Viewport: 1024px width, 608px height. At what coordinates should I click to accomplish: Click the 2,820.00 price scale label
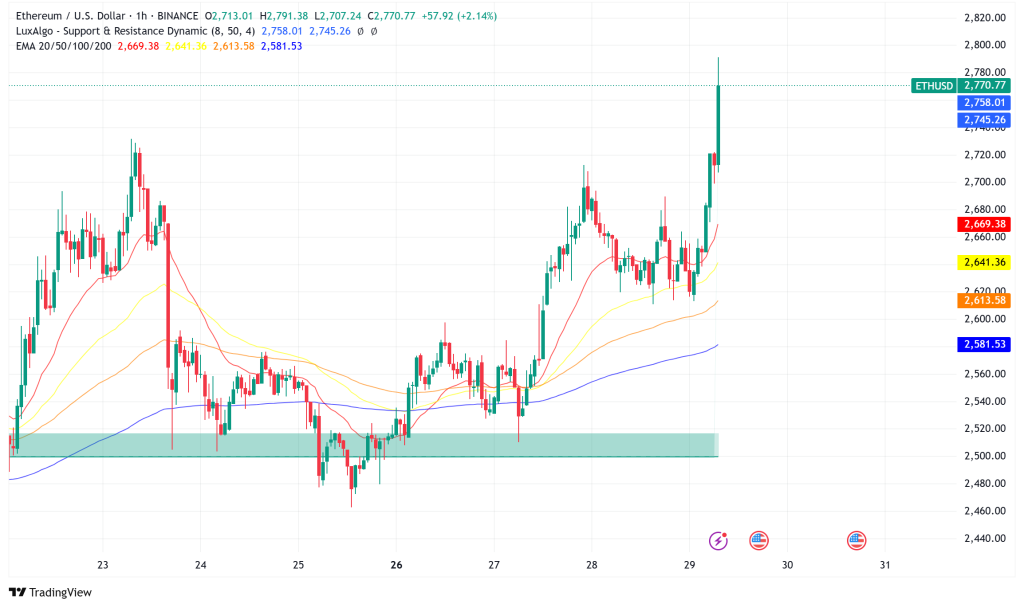[x=985, y=18]
